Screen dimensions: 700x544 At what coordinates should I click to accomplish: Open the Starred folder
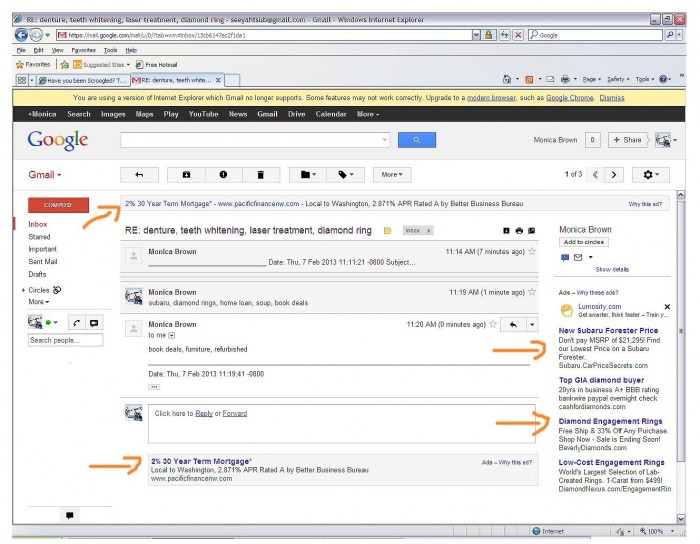coord(39,237)
